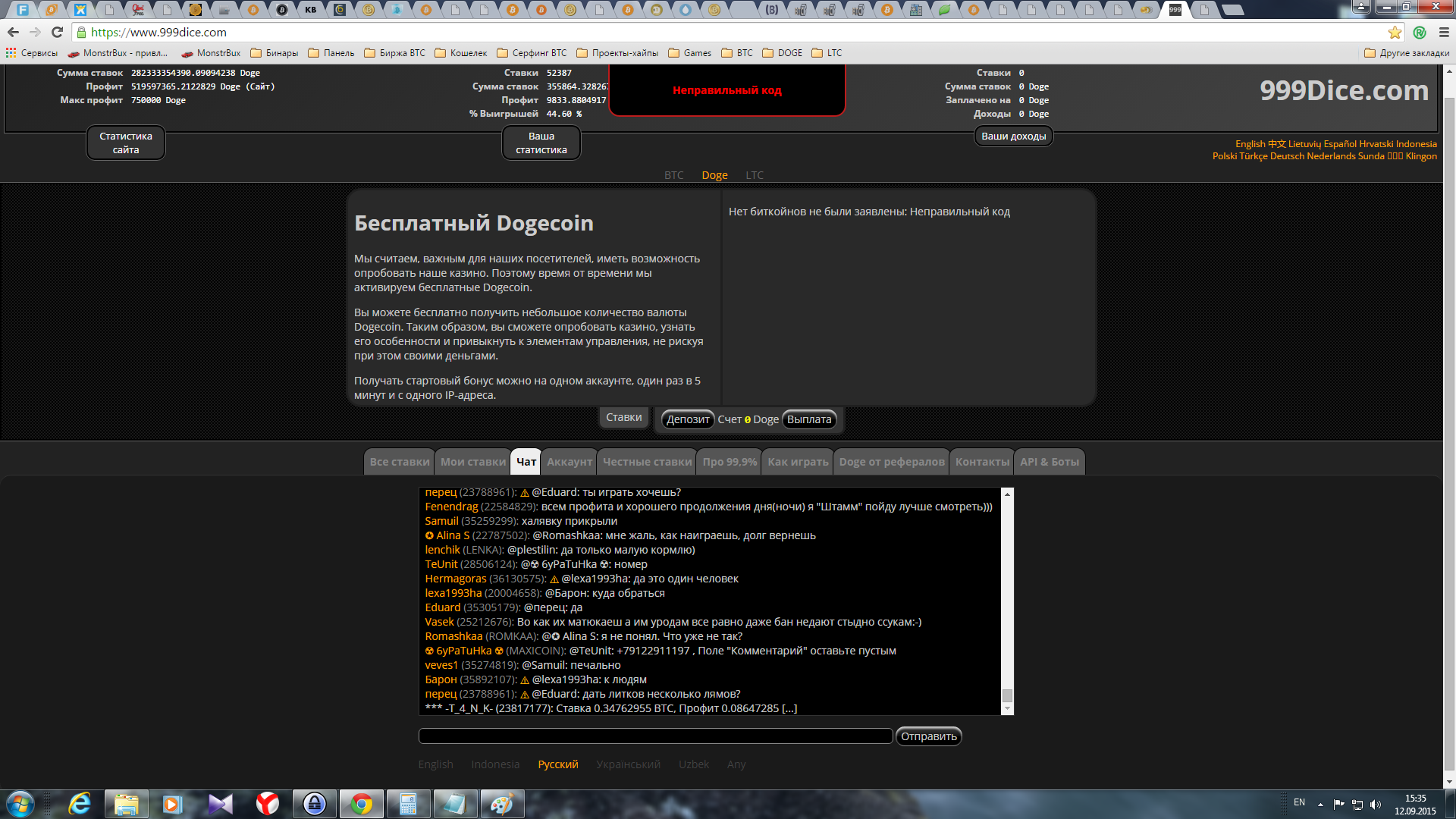1456x819 pixels.
Task: Click the browser forward arrow
Action: 35,32
